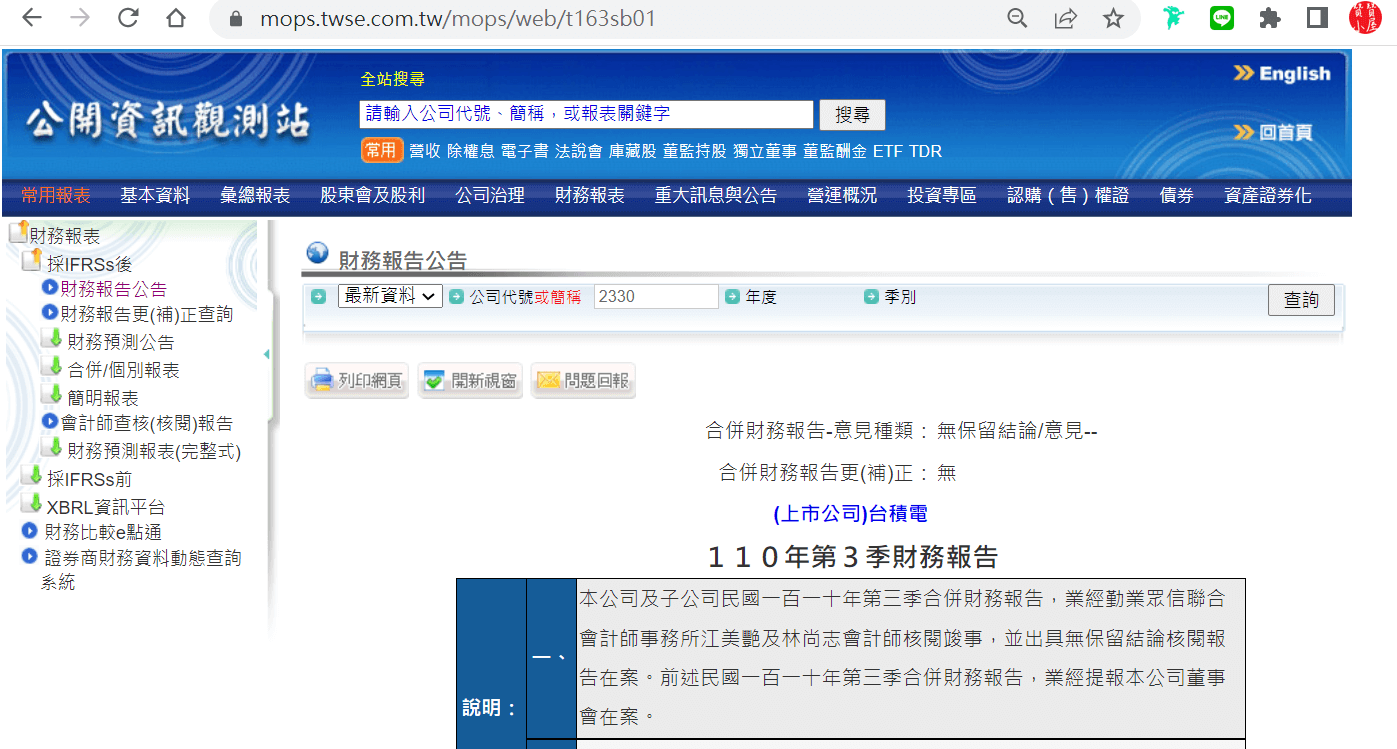Image resolution: width=1397 pixels, height=749 pixels.
Task: Bookmark this page with the star icon
Action: (x=1113, y=19)
